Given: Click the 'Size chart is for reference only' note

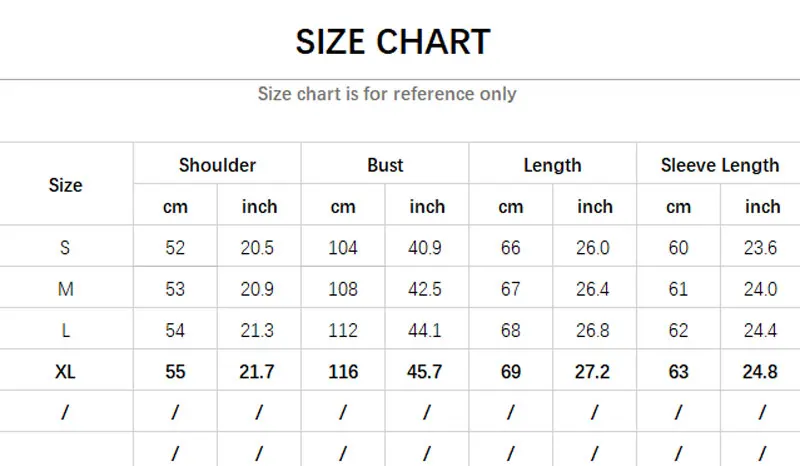Looking at the screenshot, I should [387, 94].
